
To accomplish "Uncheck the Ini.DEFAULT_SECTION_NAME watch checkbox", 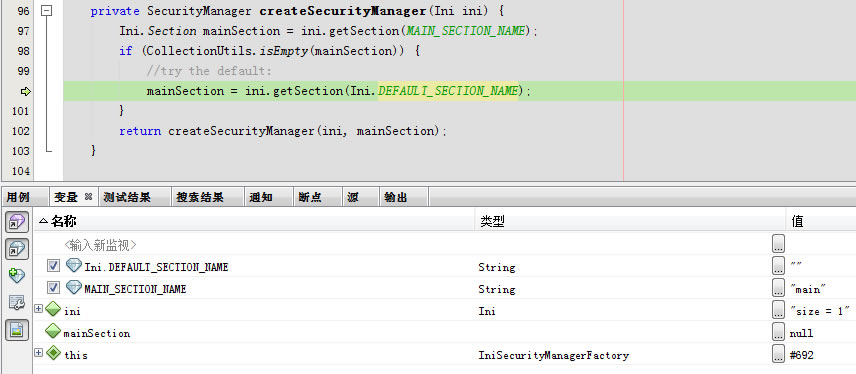I will point(54,266).
